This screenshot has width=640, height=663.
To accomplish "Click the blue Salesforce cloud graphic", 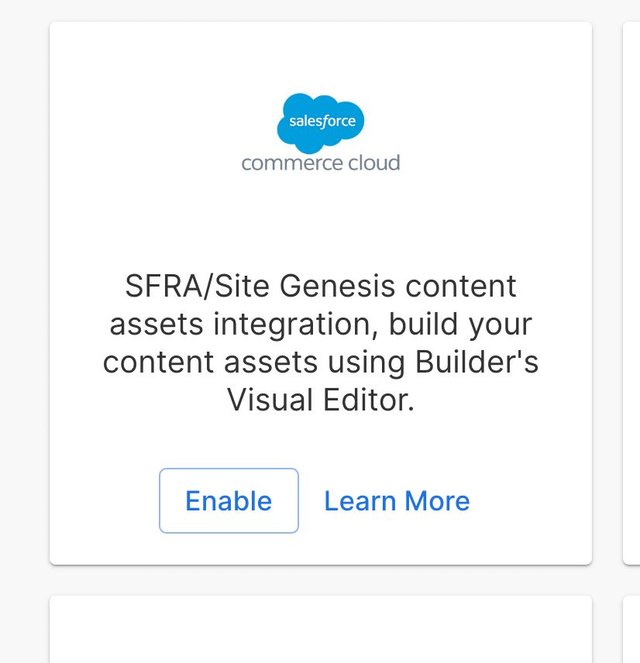I will [320, 123].
